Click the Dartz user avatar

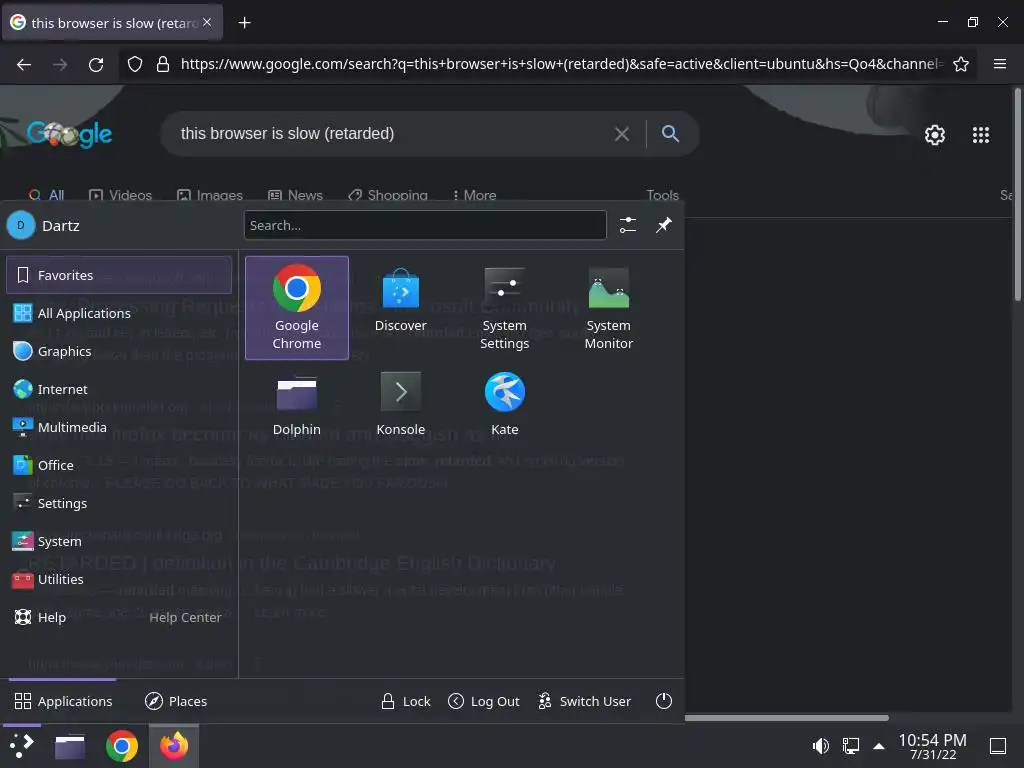pos(21,225)
